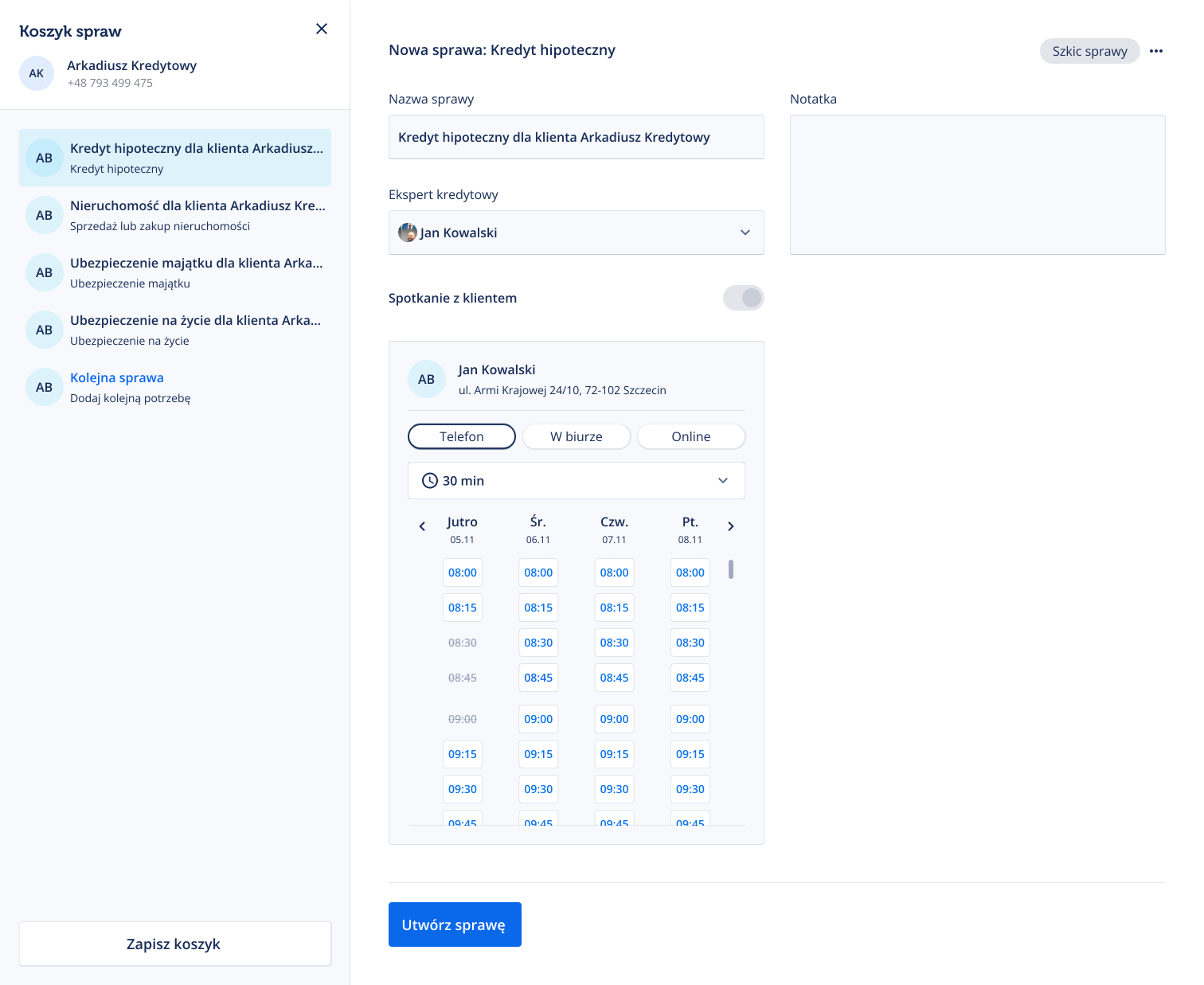
Task: Pick the 08:45 slot on Śr. 06.11
Action: pyautogui.click(x=538, y=678)
